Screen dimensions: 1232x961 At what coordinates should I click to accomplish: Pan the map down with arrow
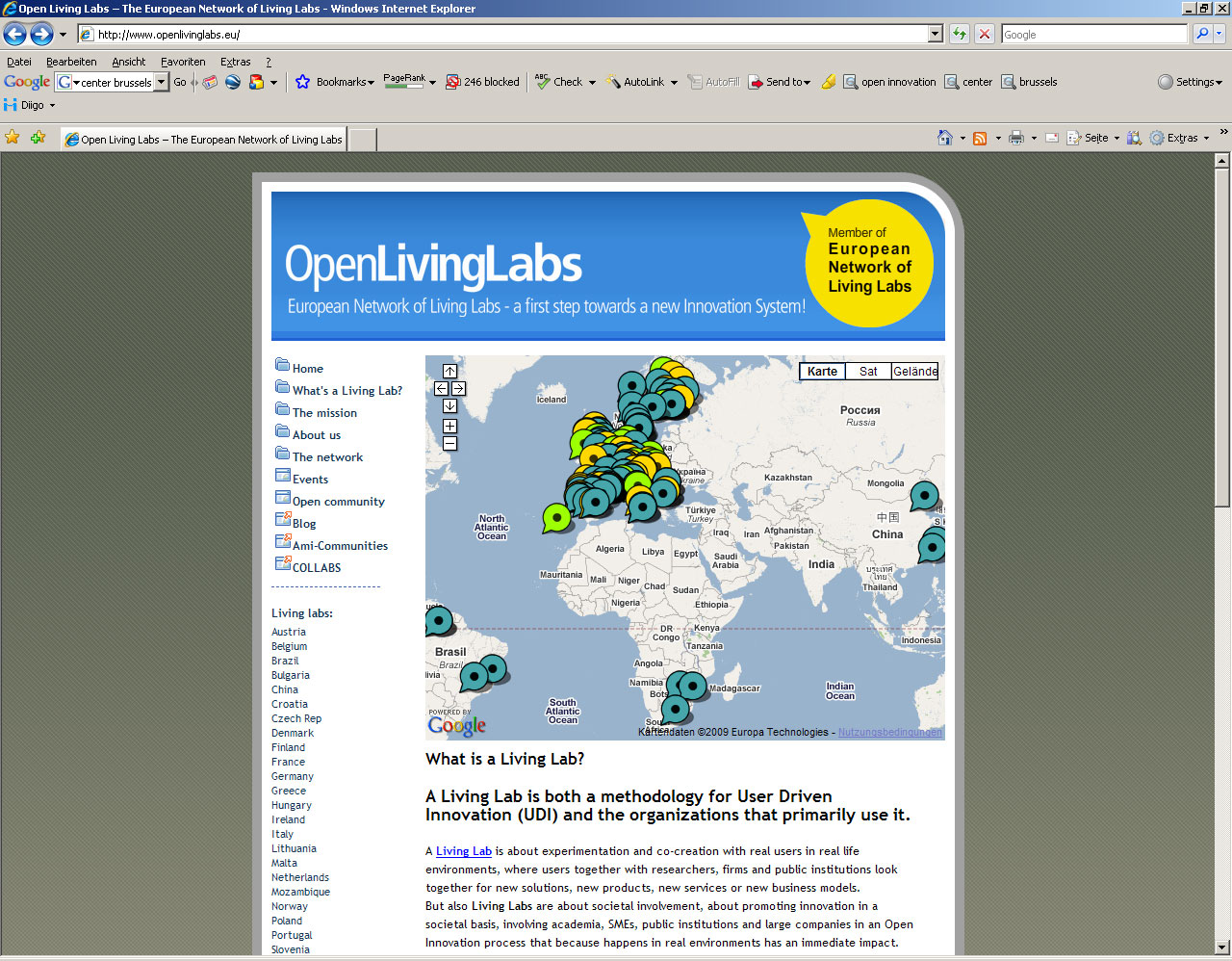pos(449,405)
